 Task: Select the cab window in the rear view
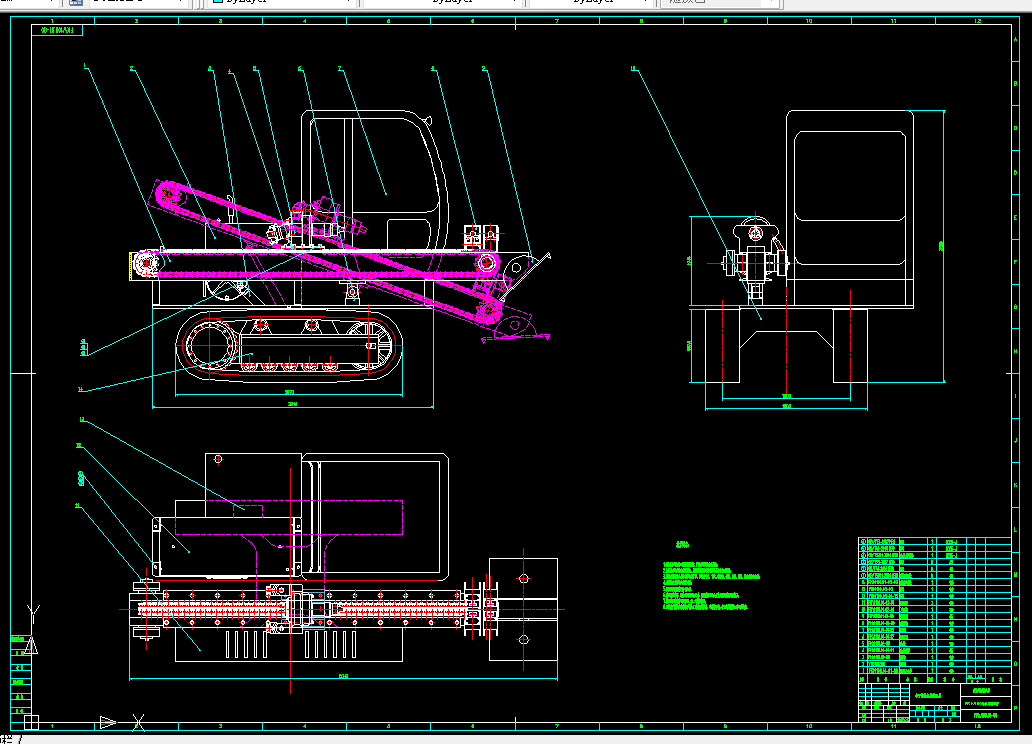[850, 176]
